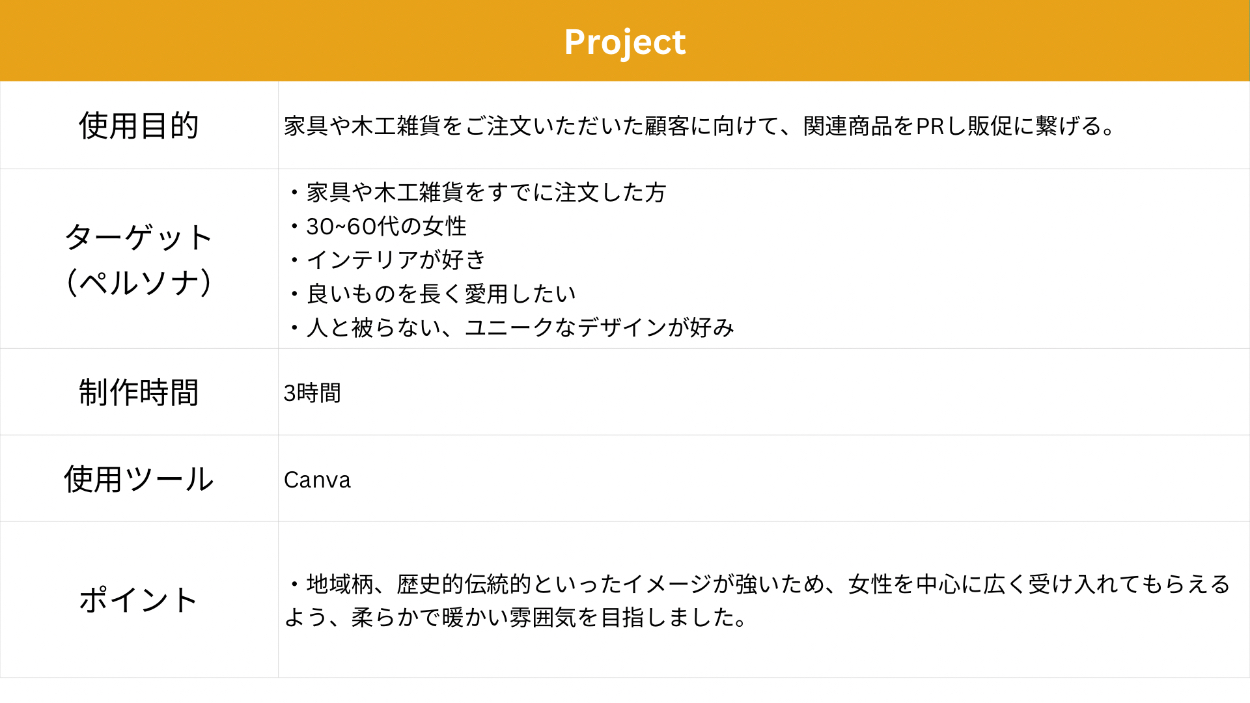Click the 3時間 value
Image resolution: width=1250 pixels, height=703 pixels.
(312, 393)
